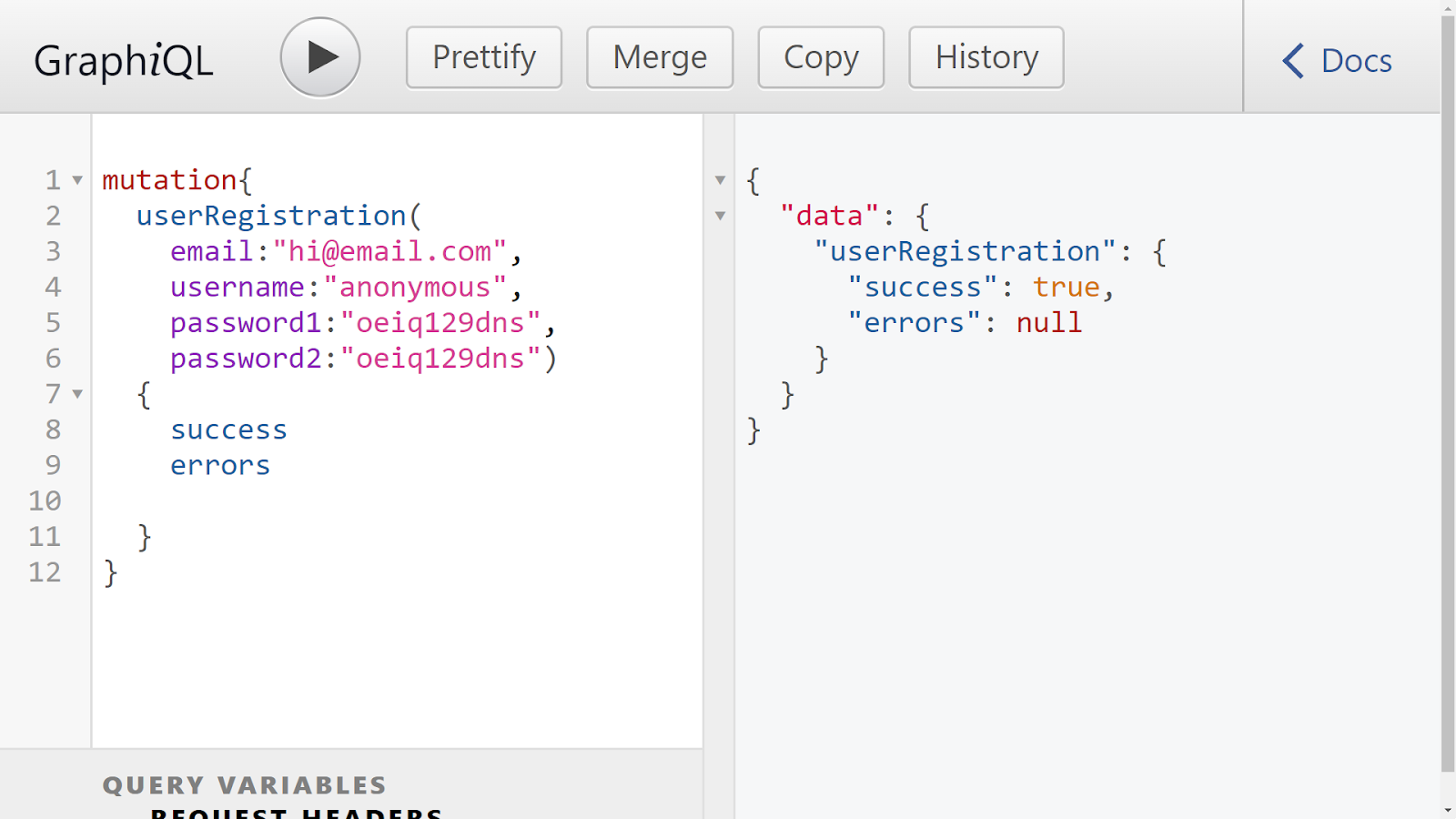Open the Query Variables editor
This screenshot has width=1456, height=819.
(244, 784)
